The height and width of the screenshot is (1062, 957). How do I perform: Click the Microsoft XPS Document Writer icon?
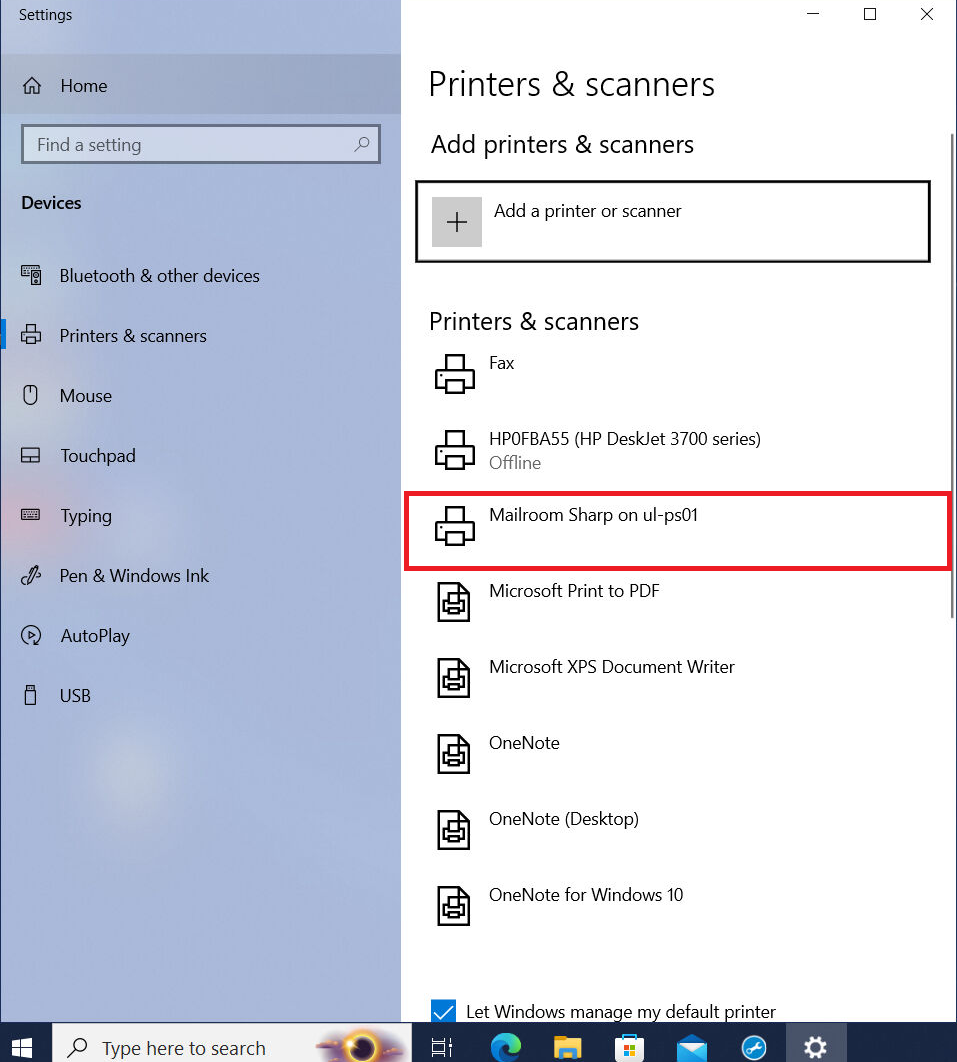[x=453, y=678]
